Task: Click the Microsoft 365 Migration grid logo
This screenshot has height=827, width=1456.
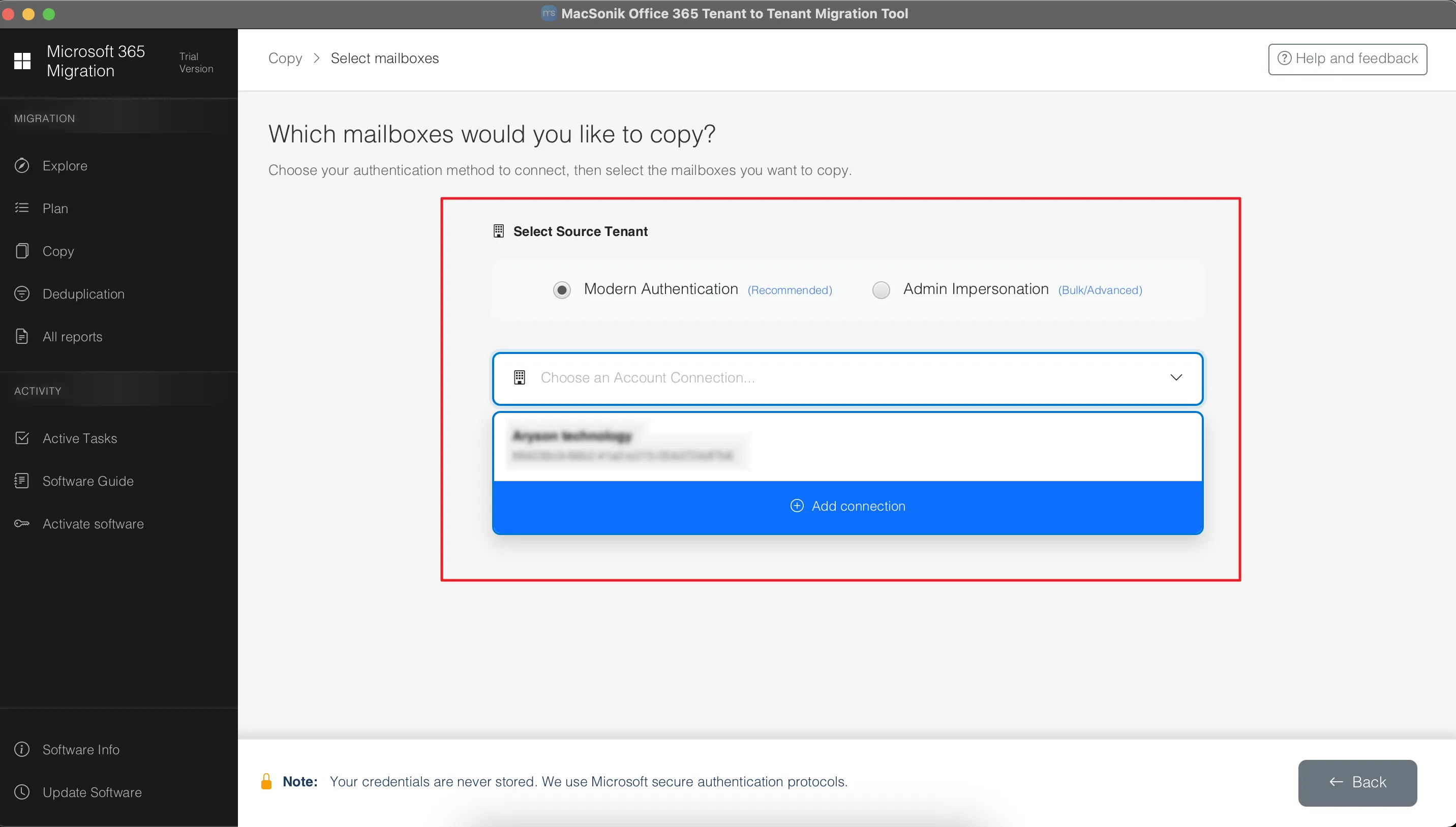Action: 22,61
